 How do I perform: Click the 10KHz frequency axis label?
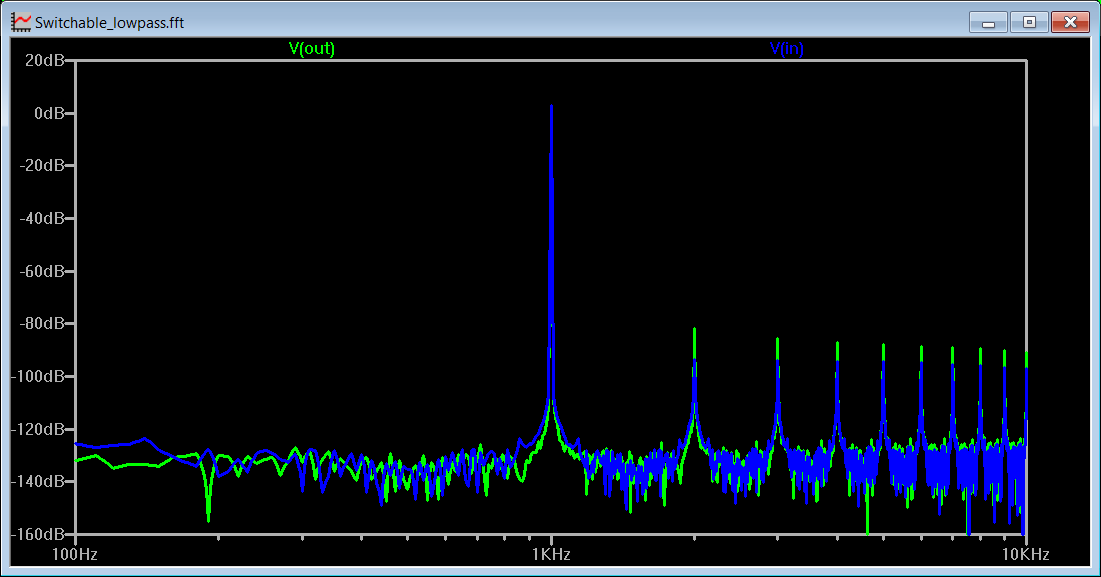[1025, 555]
